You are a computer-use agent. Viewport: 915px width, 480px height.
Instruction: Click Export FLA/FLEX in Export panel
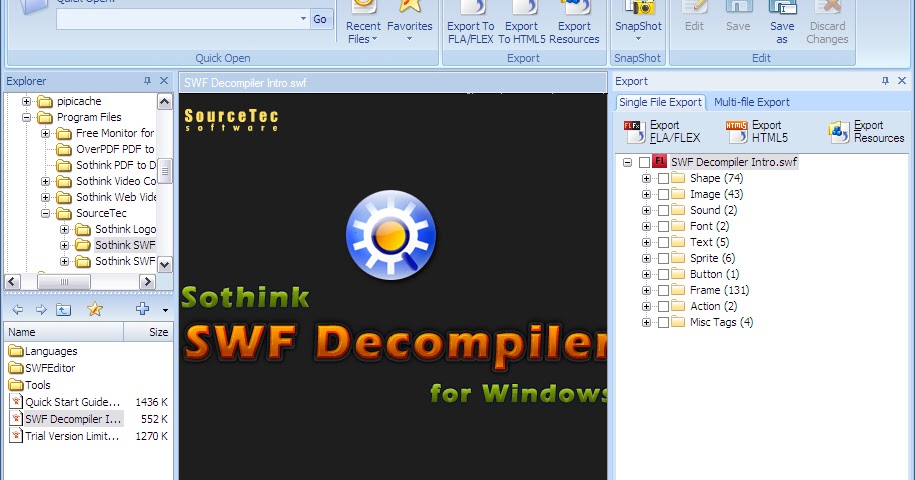pos(663,131)
